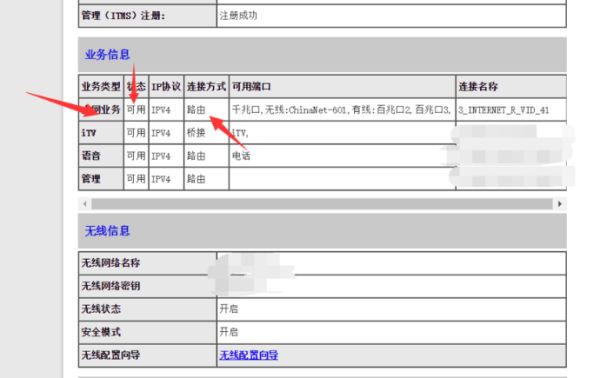Click the 注册成功 registration status cell
This screenshot has width=600, height=378.
pyautogui.click(x=391, y=16)
